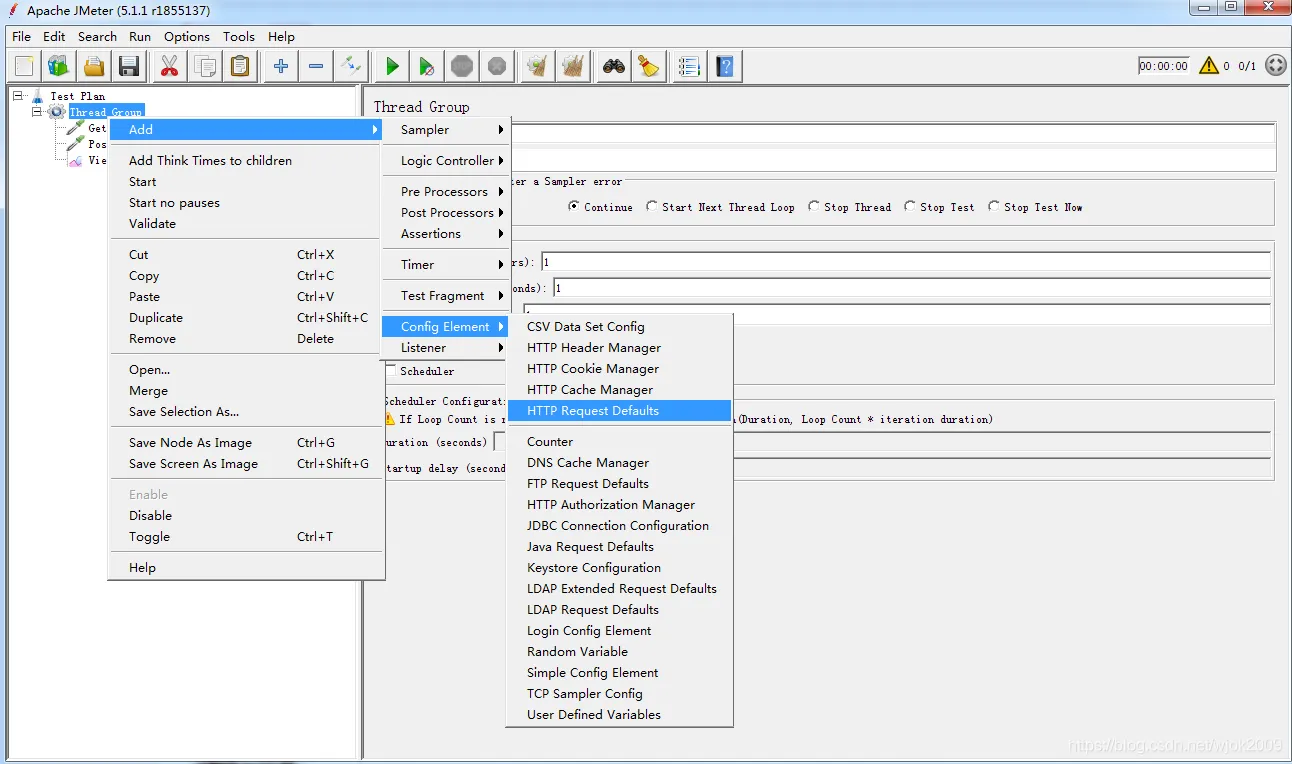Click the Reset Search toolbar icon

point(649,67)
